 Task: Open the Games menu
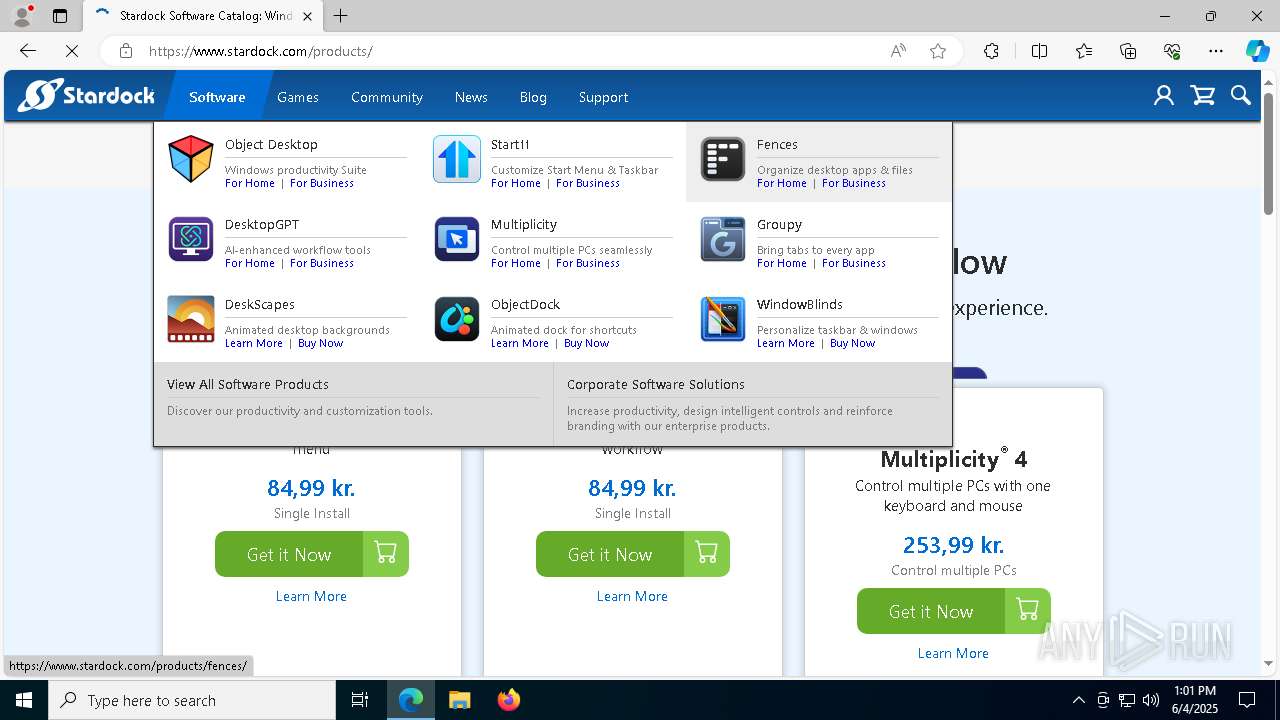[x=298, y=97]
